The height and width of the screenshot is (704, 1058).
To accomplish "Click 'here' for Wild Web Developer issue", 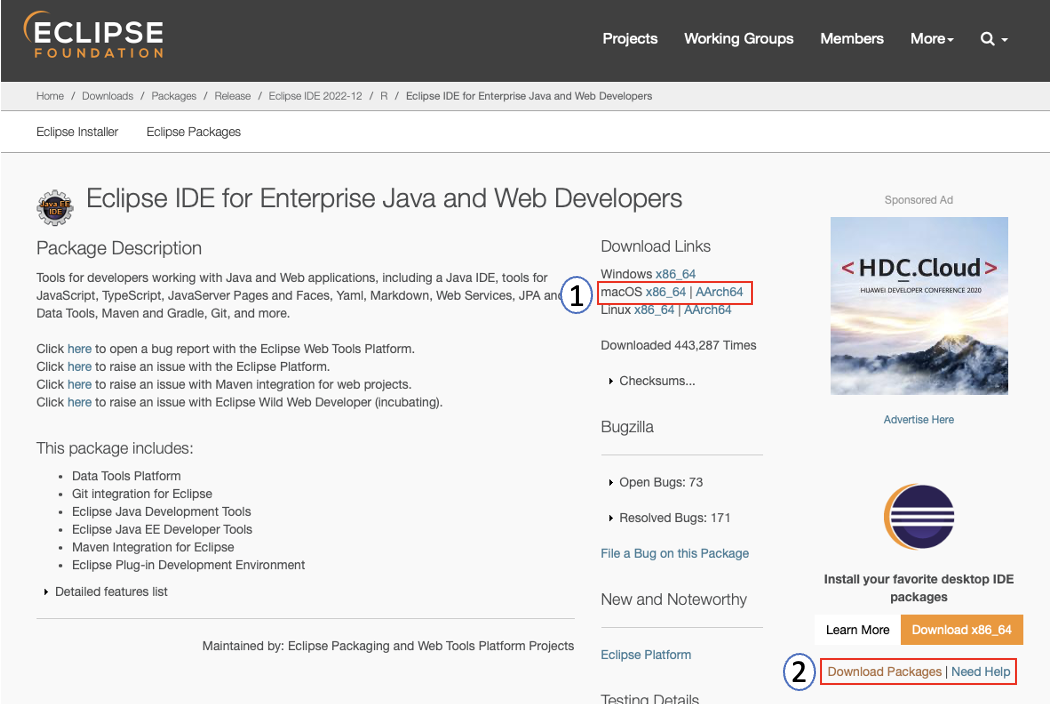I will point(79,402).
